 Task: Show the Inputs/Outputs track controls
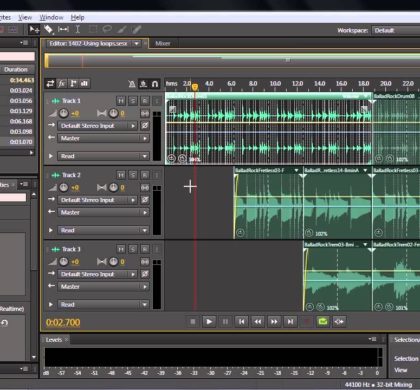pyautogui.click(x=50, y=84)
